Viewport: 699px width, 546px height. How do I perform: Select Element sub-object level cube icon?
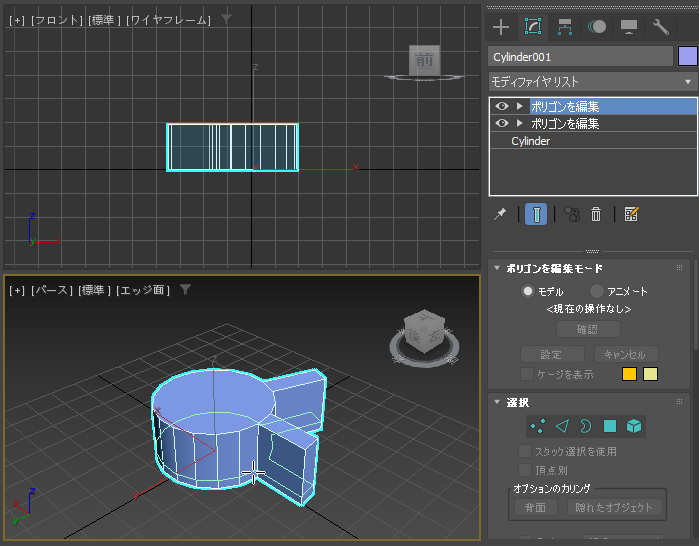point(633,427)
